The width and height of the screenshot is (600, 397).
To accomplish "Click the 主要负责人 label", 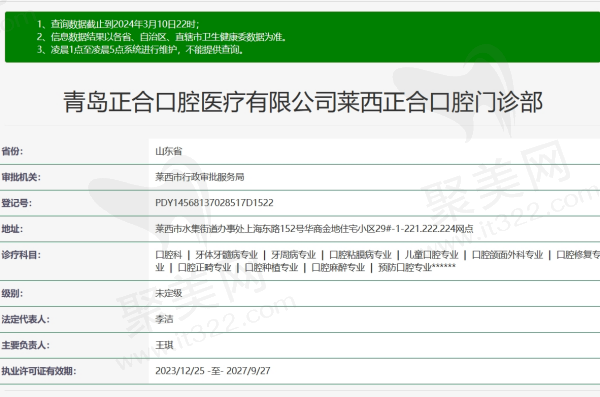I will pyautogui.click(x=26, y=345).
